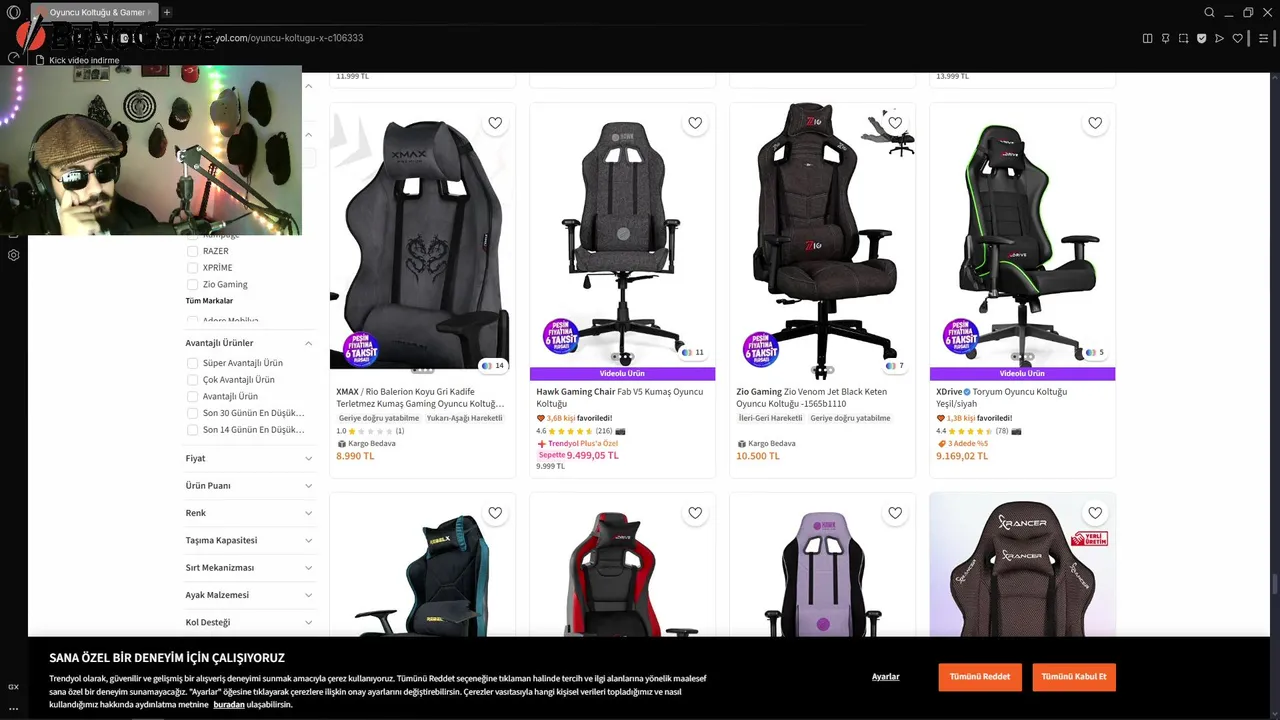Viewport: 1280px width, 720px height.
Task: Collapse the Avantajlı Ürünler filter section
Action: pyautogui.click(x=250, y=343)
